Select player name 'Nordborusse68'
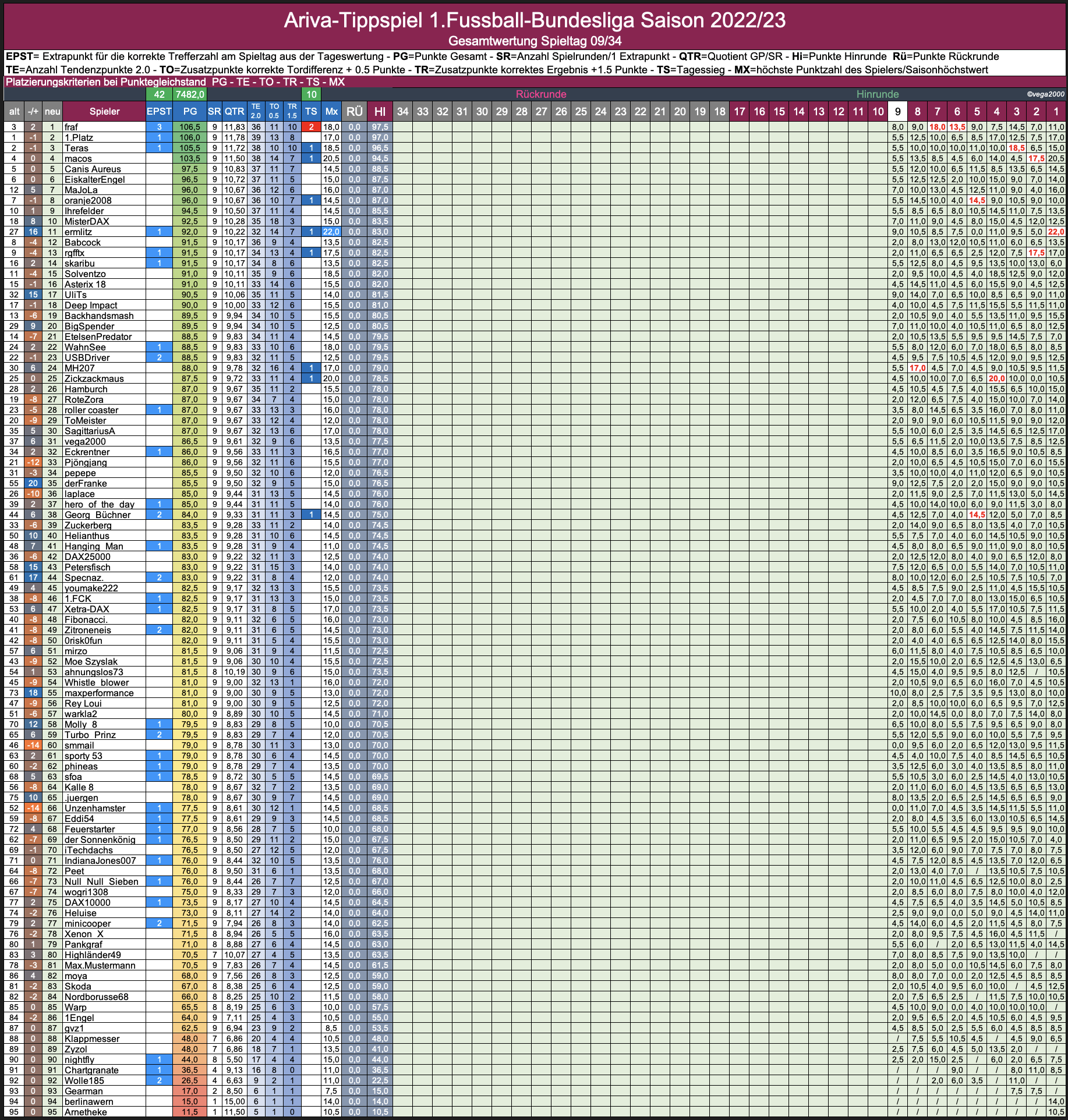1068x1120 pixels. pyautogui.click(x=96, y=997)
